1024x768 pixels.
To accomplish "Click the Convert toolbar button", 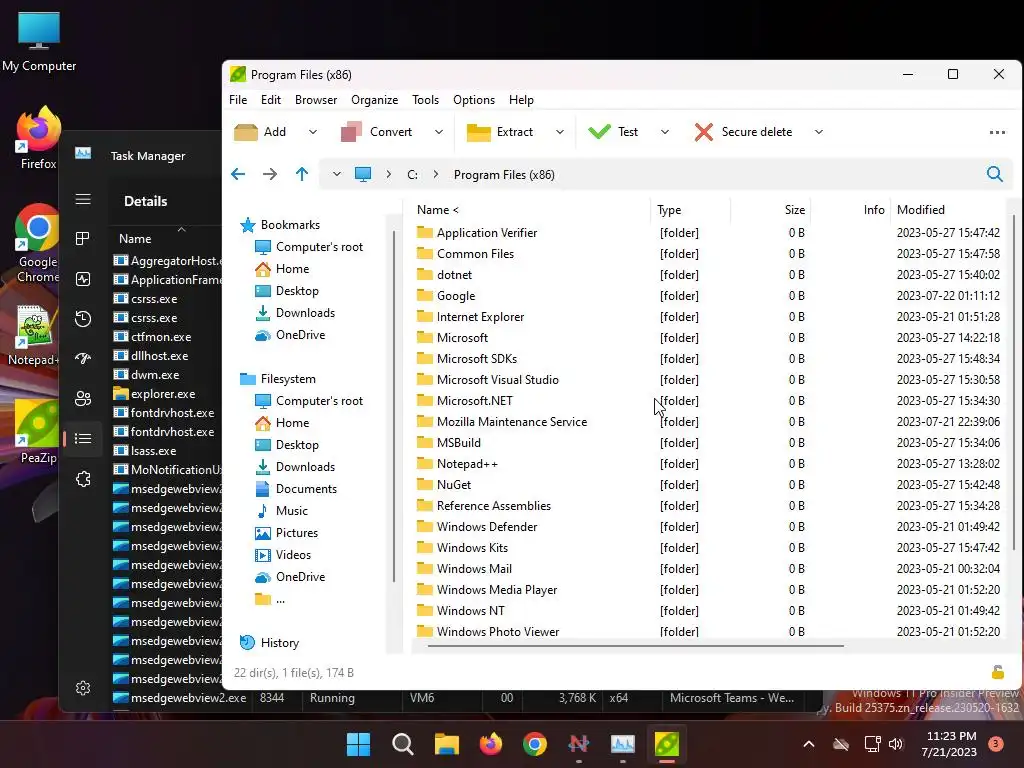I will (377, 132).
